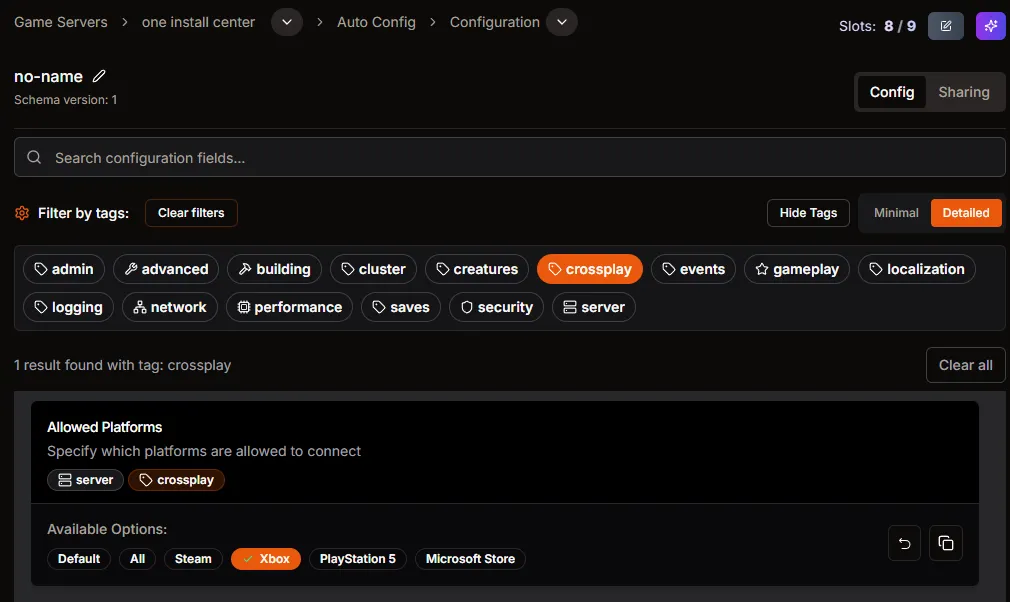Image resolution: width=1010 pixels, height=602 pixels.
Task: Enable the Steam platform option
Action: click(x=193, y=559)
